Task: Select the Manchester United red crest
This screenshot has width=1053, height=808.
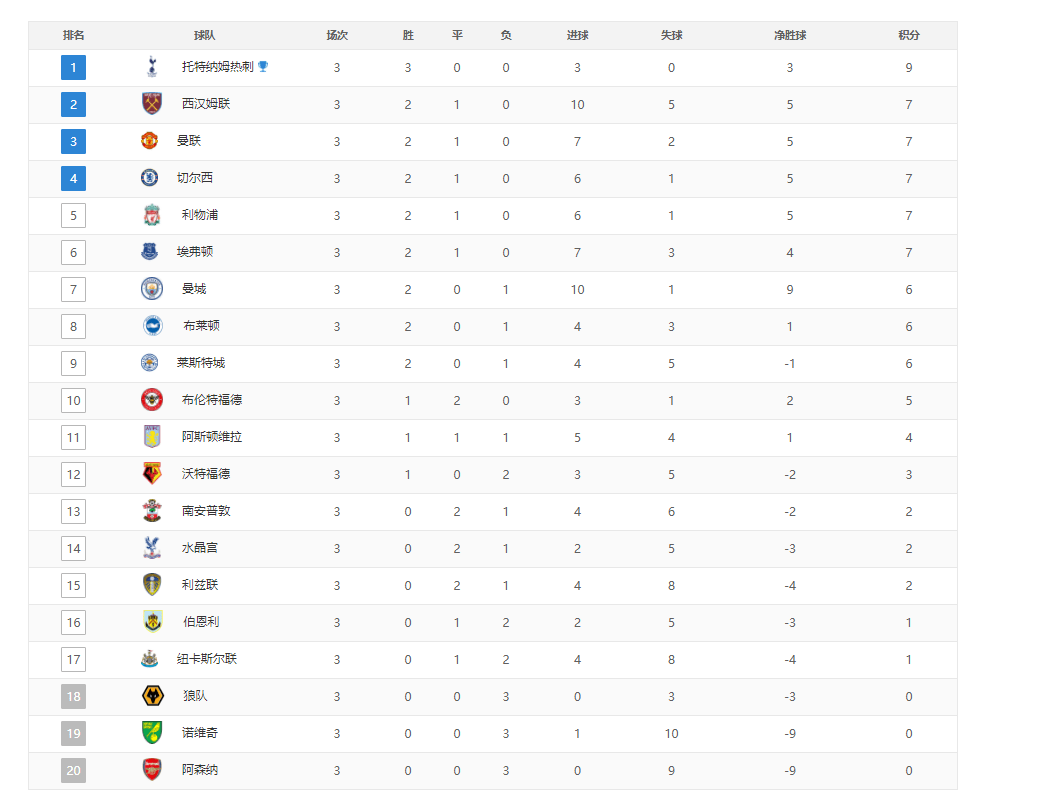Action: point(149,140)
